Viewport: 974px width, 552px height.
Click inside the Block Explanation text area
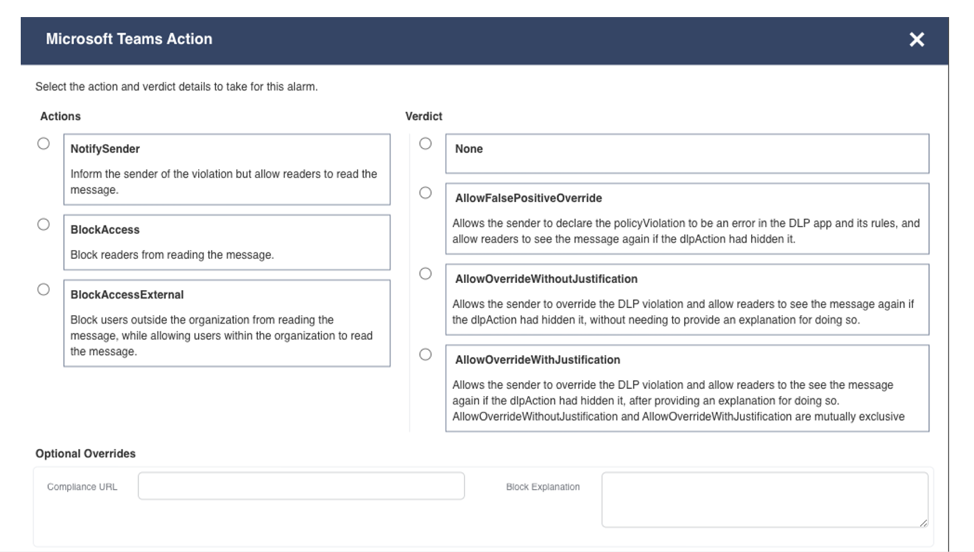(x=763, y=499)
